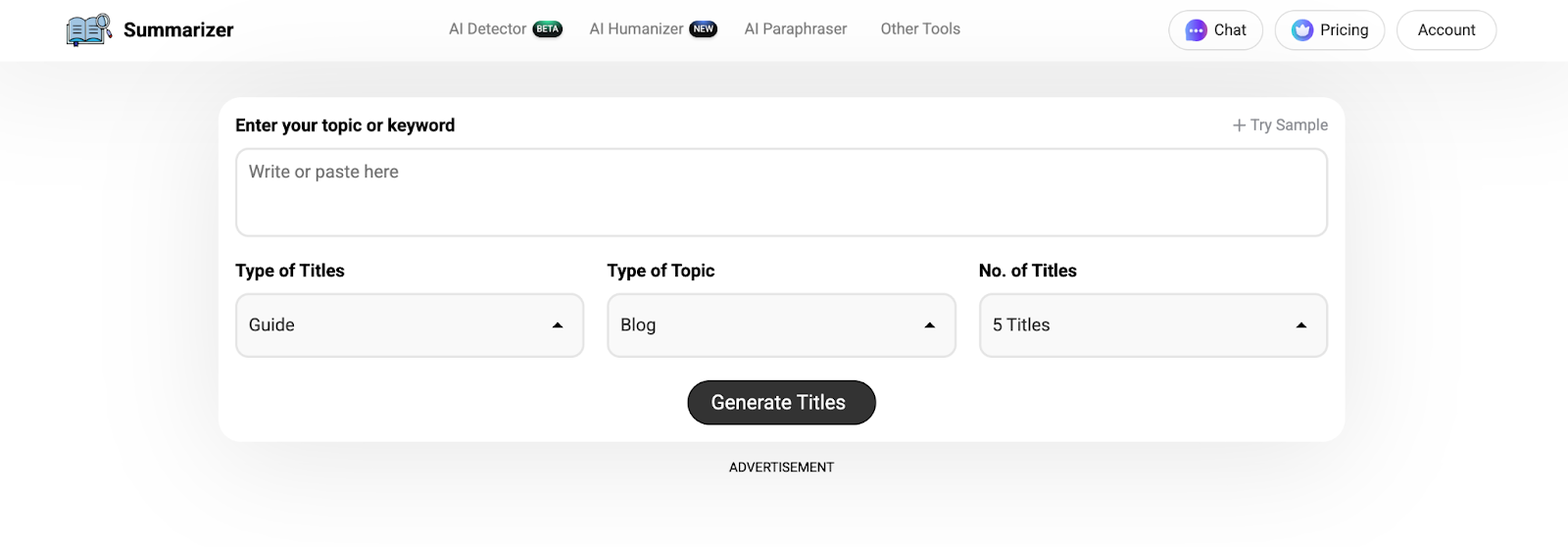Click the purple Chat bubble icon
This screenshot has width=1568, height=547.
(1196, 30)
